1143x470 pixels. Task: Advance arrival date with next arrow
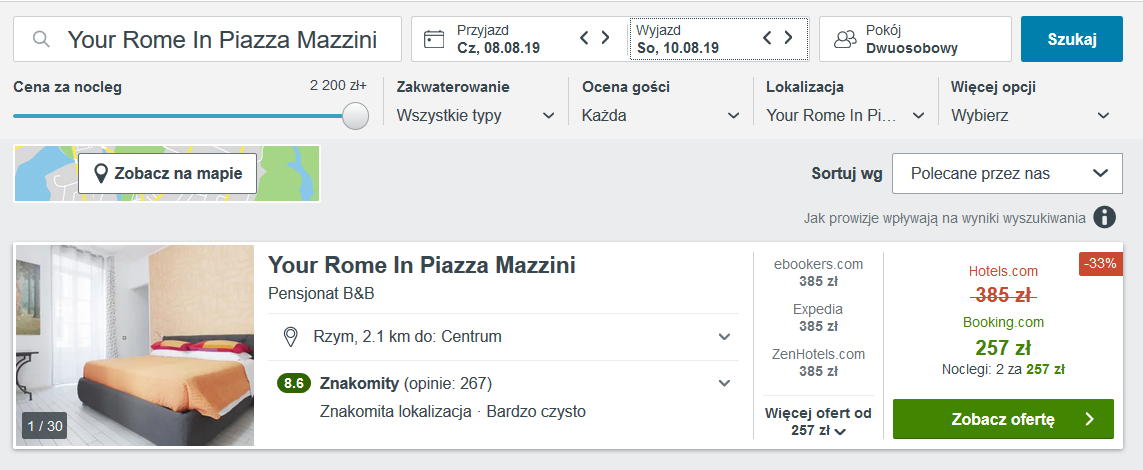pyautogui.click(x=605, y=37)
